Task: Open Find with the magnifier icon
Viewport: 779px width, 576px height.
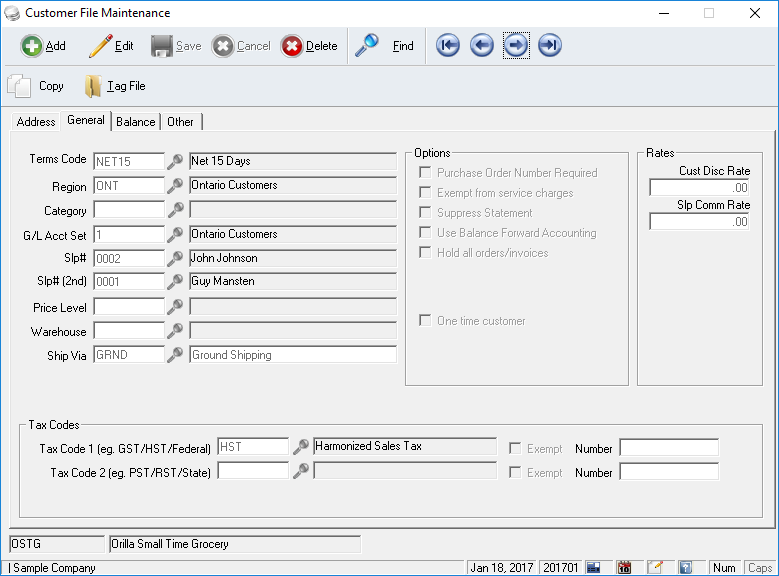Action: (367, 46)
